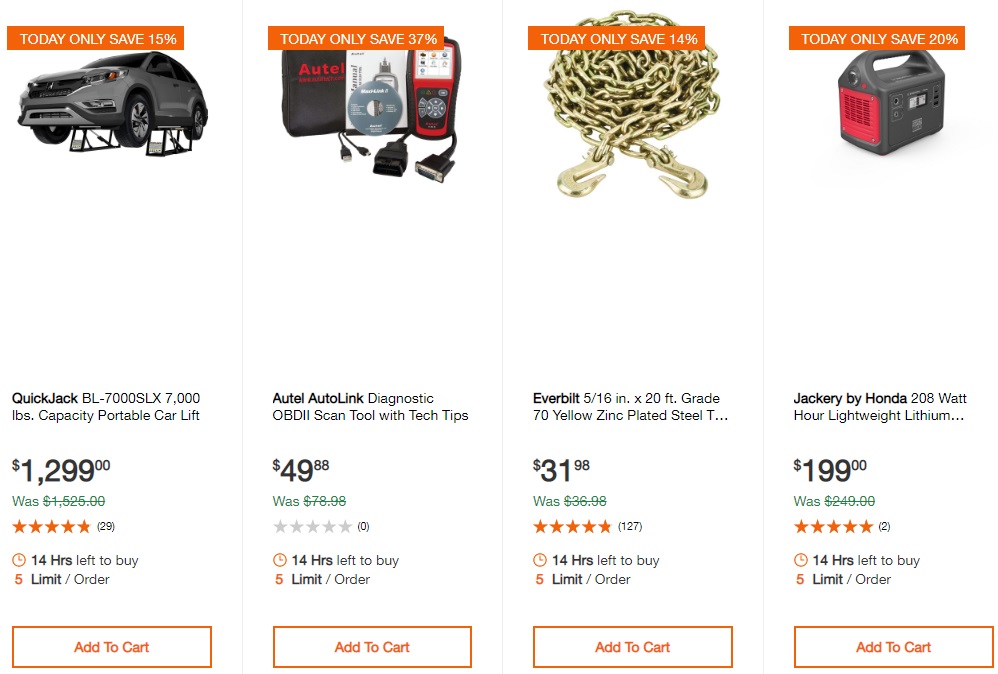
Task: Click the clock icon under Everbilt chain
Action: pyautogui.click(x=540, y=560)
